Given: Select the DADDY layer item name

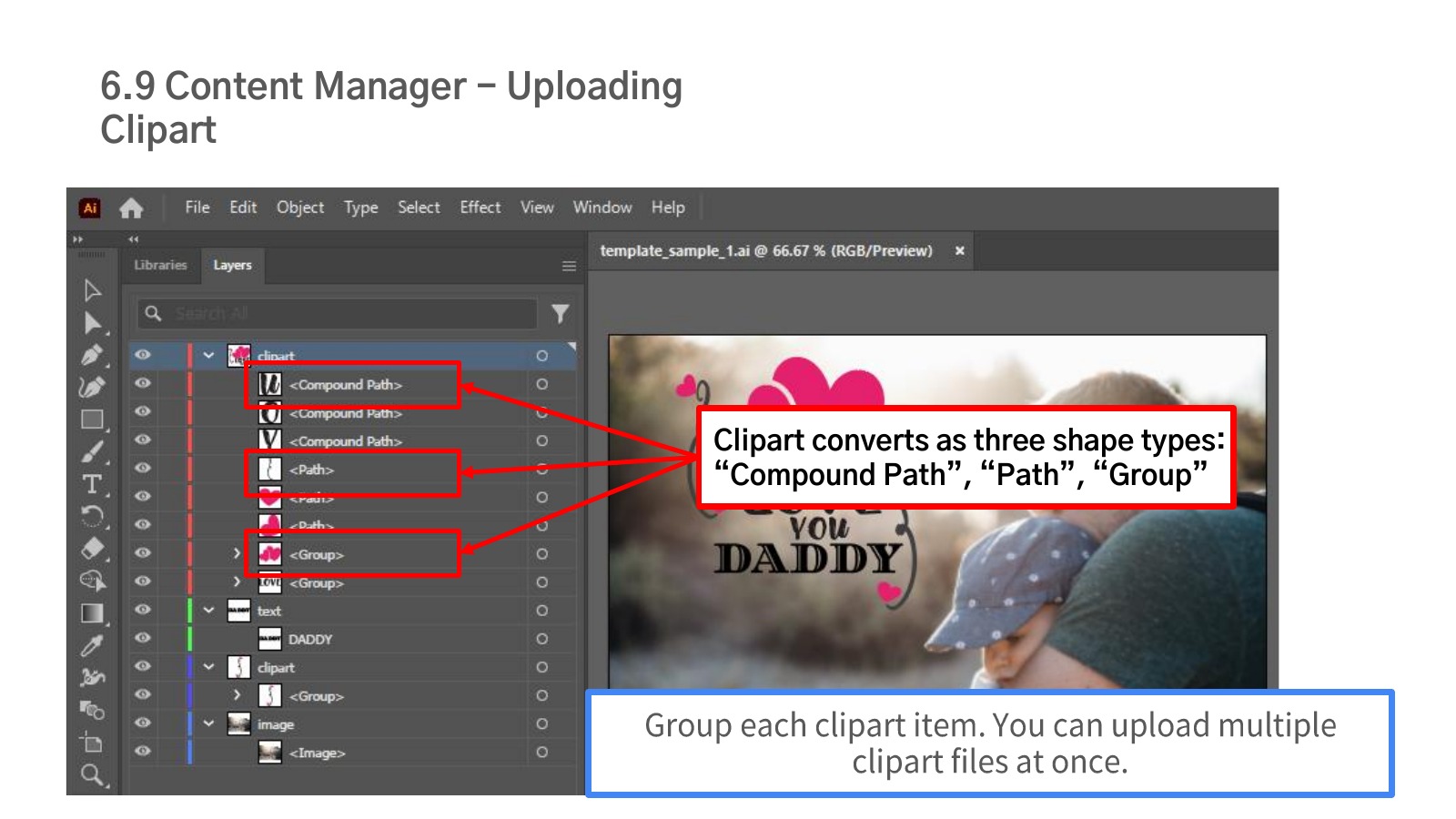Looking at the screenshot, I should click(310, 639).
